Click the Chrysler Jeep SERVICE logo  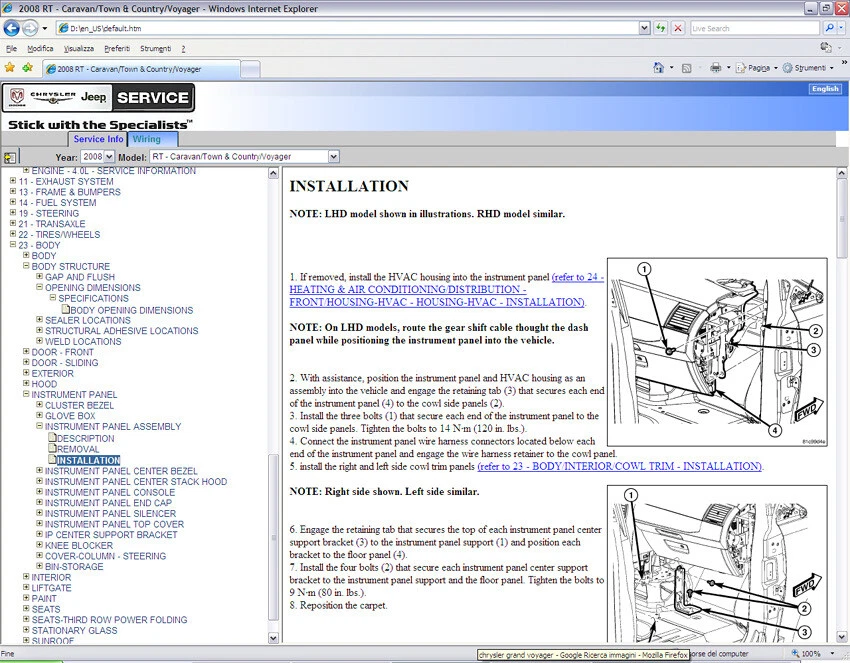click(x=100, y=99)
